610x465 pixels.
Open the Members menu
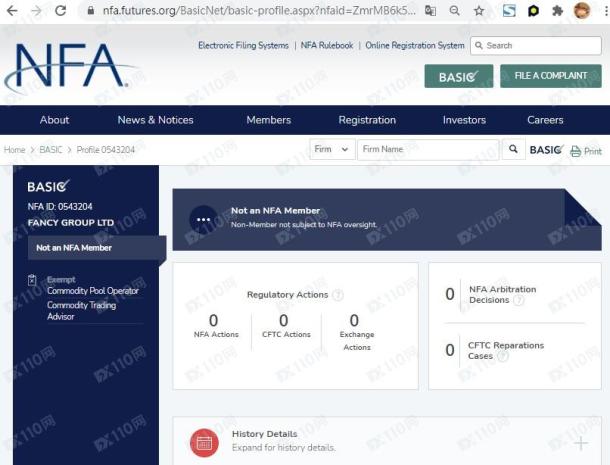click(x=269, y=120)
